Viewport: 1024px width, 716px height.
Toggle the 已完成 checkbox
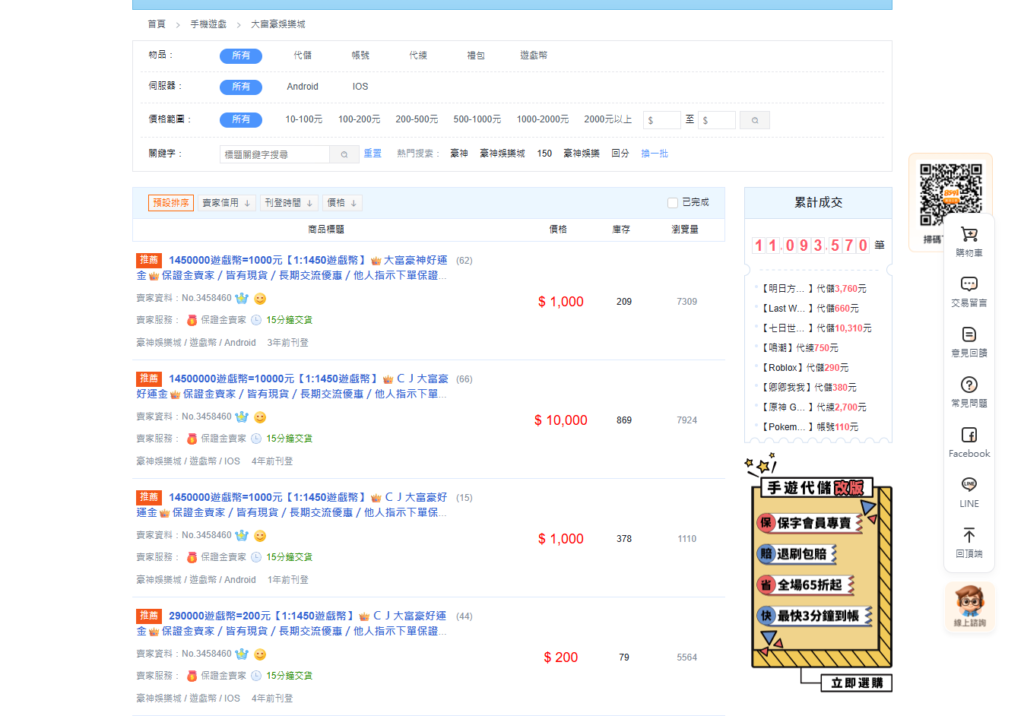(673, 203)
